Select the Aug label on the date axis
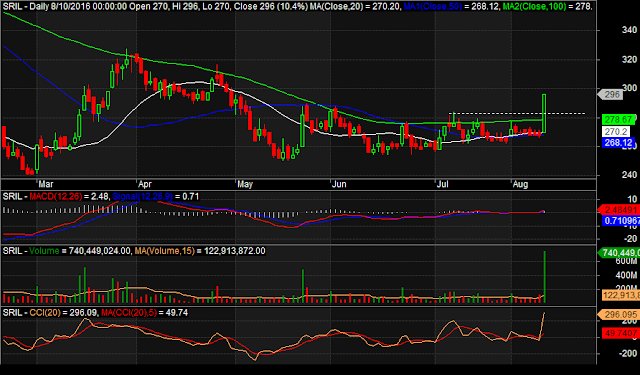Screen dimensions: 640x375 [x=520, y=184]
